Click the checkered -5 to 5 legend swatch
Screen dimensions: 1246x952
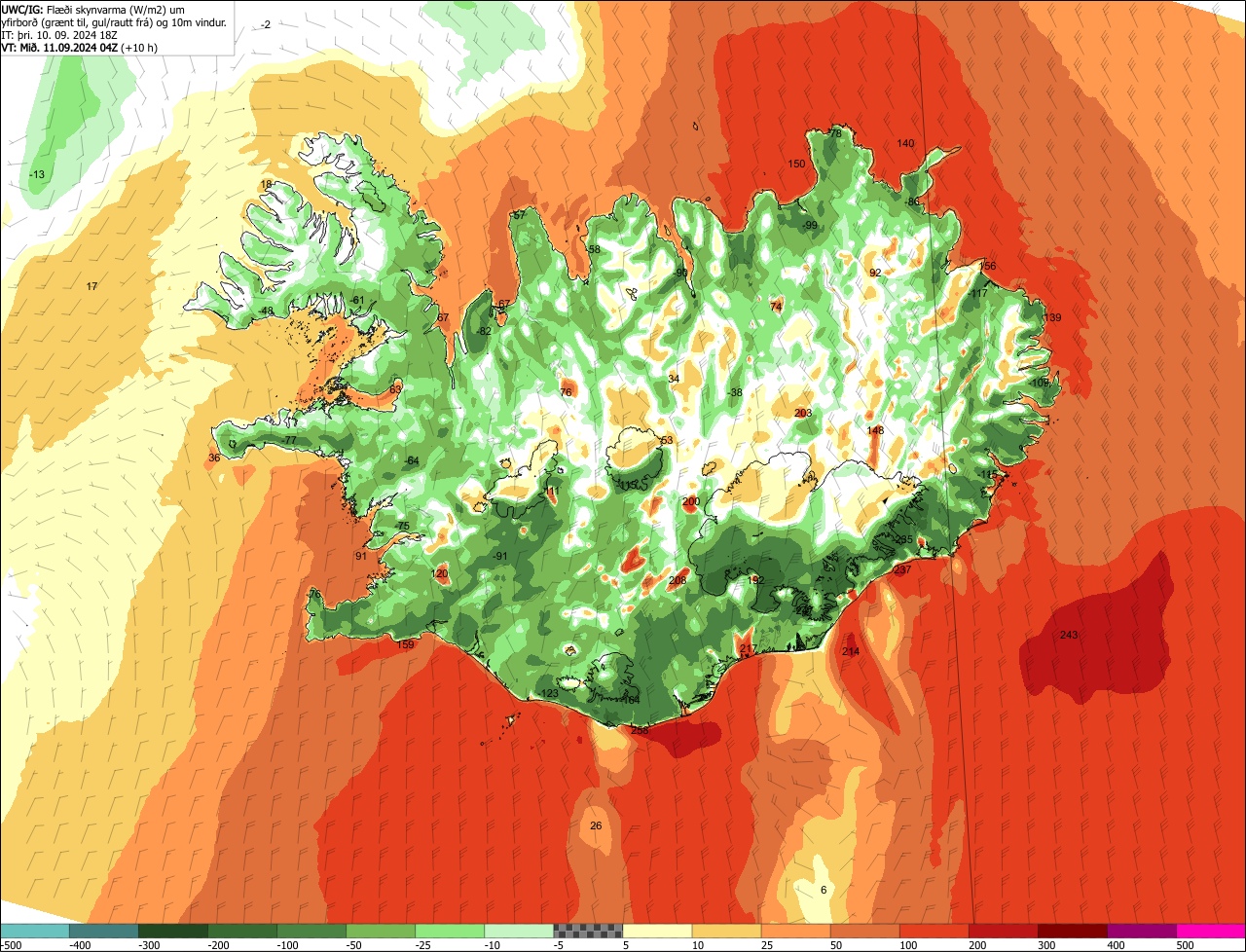coord(588,930)
